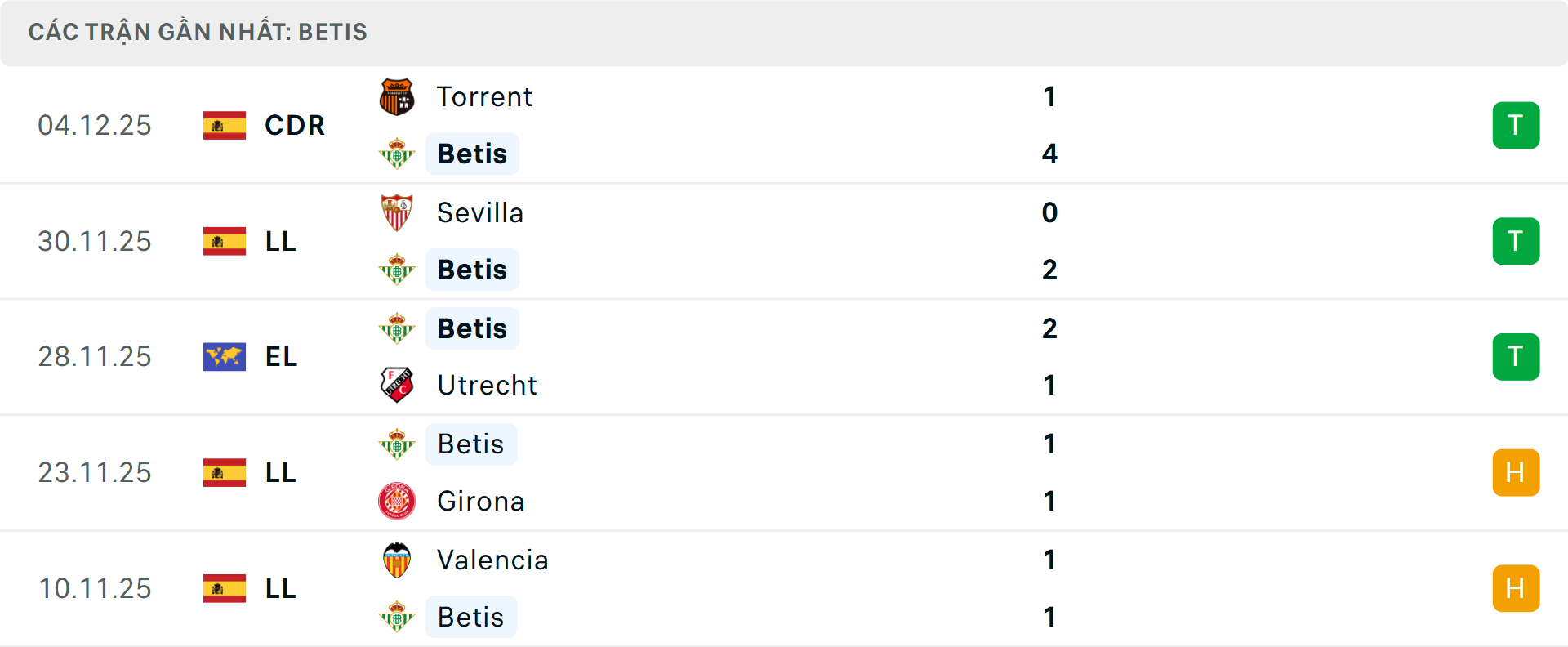Click the EL competition label
The width and height of the screenshot is (1568, 647).
coord(281,357)
